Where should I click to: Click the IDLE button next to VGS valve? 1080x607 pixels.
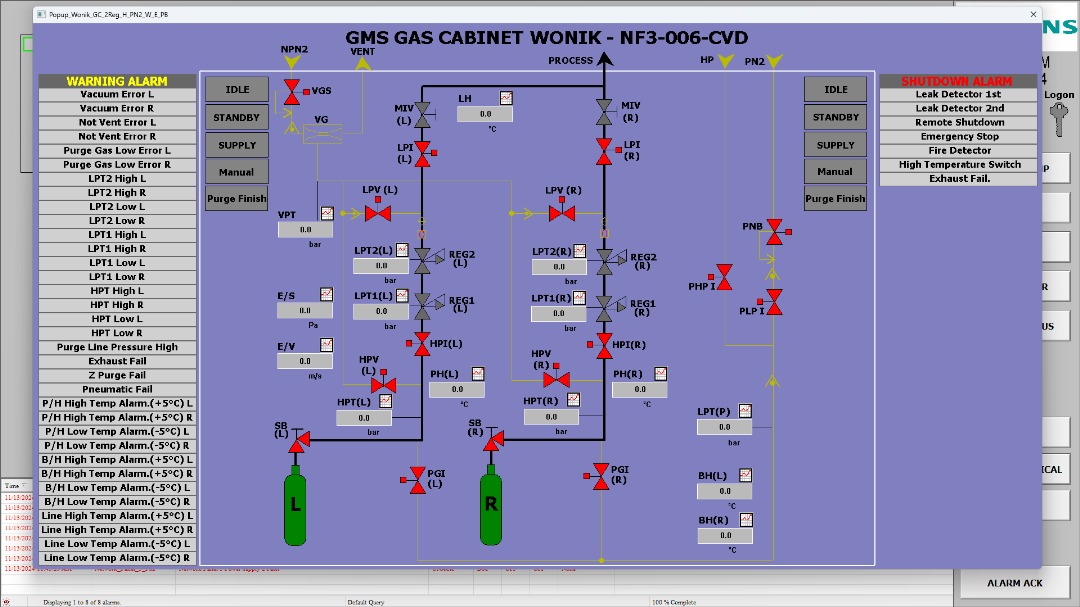click(237, 90)
